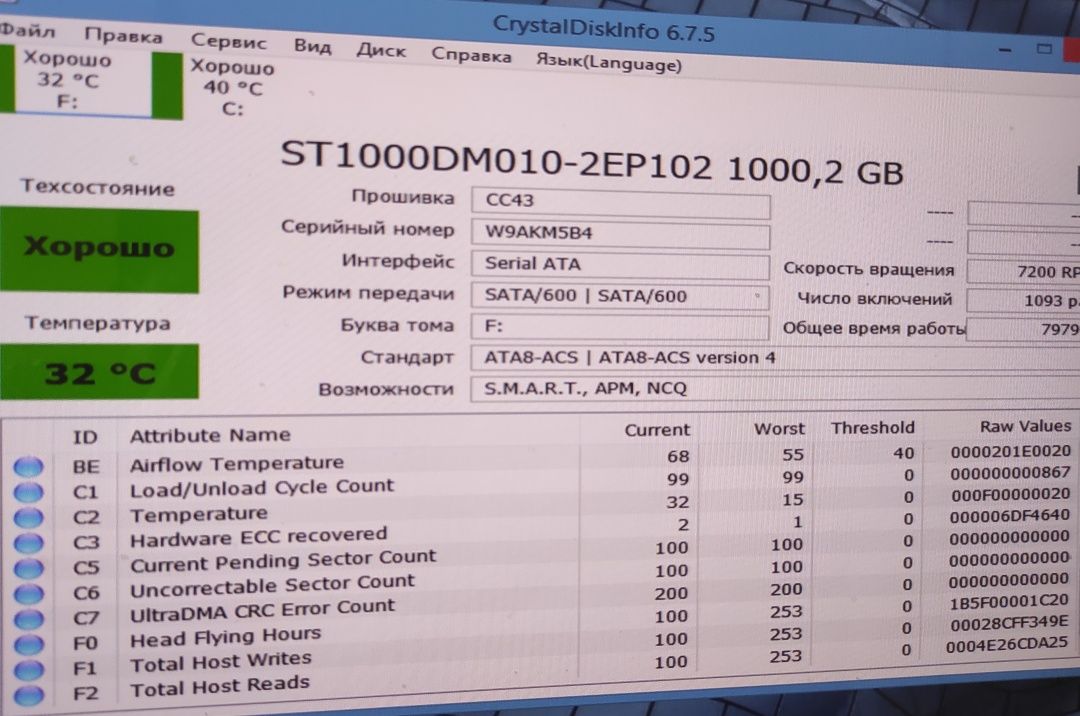Click the Raw Values column header
The height and width of the screenshot is (716, 1080).
click(x=1026, y=426)
